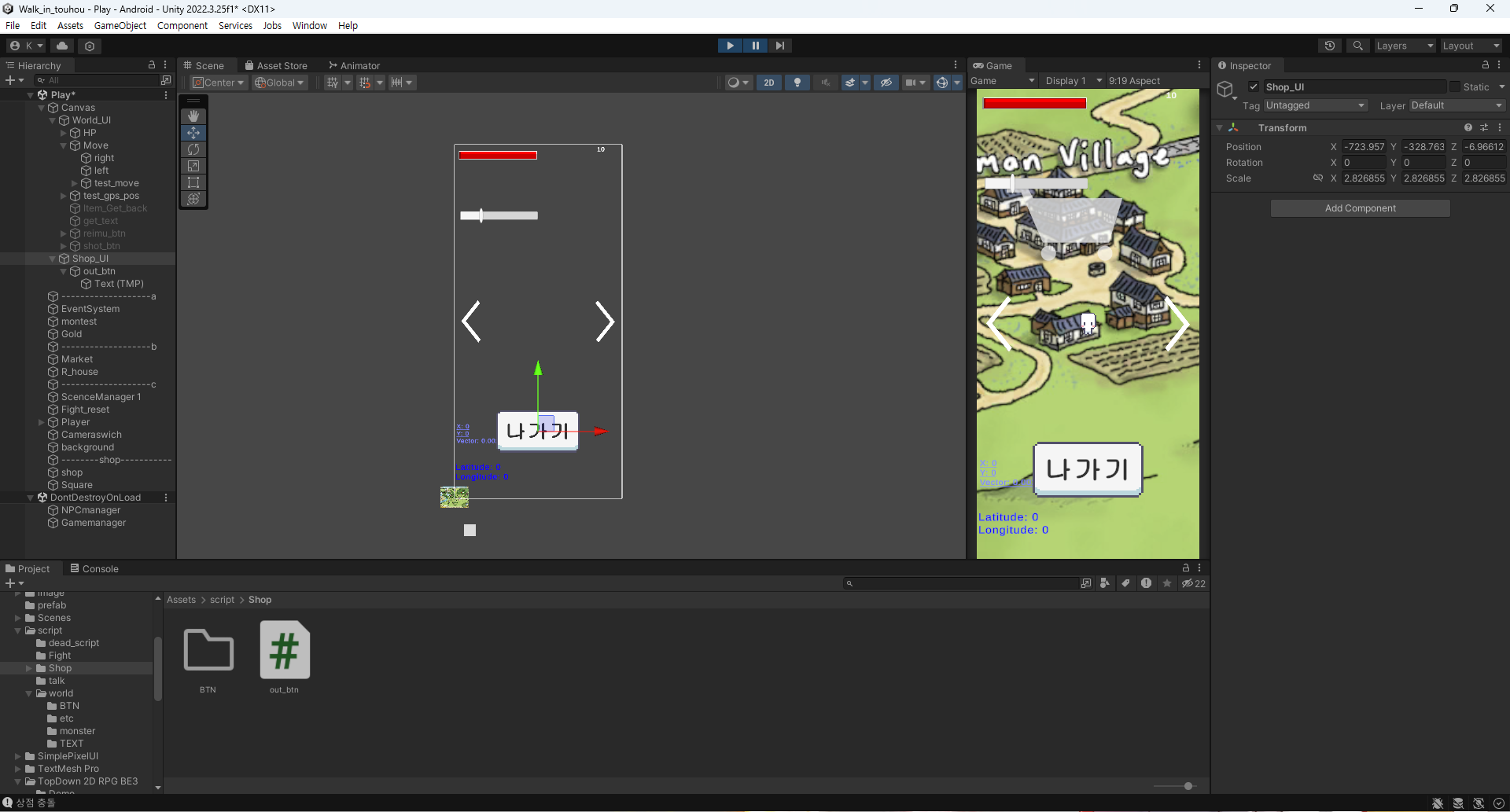Search by asset type icon in Project
The height and width of the screenshot is (812, 1510).
coord(1105,583)
